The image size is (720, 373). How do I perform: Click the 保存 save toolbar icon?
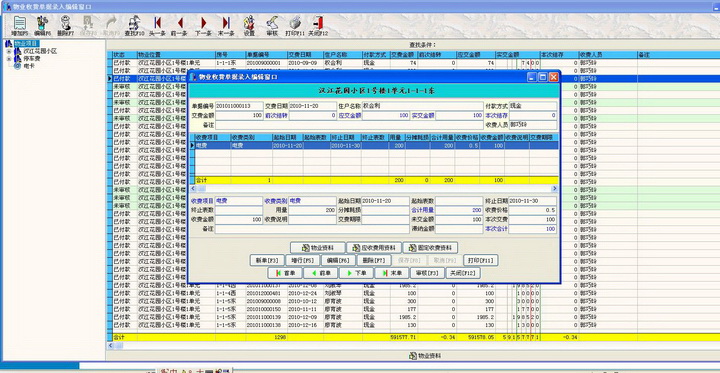click(88, 26)
